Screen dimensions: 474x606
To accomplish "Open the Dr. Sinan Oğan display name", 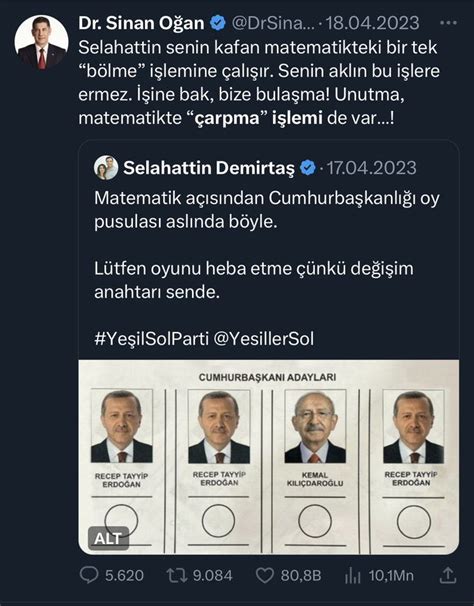I will click(x=141, y=23).
